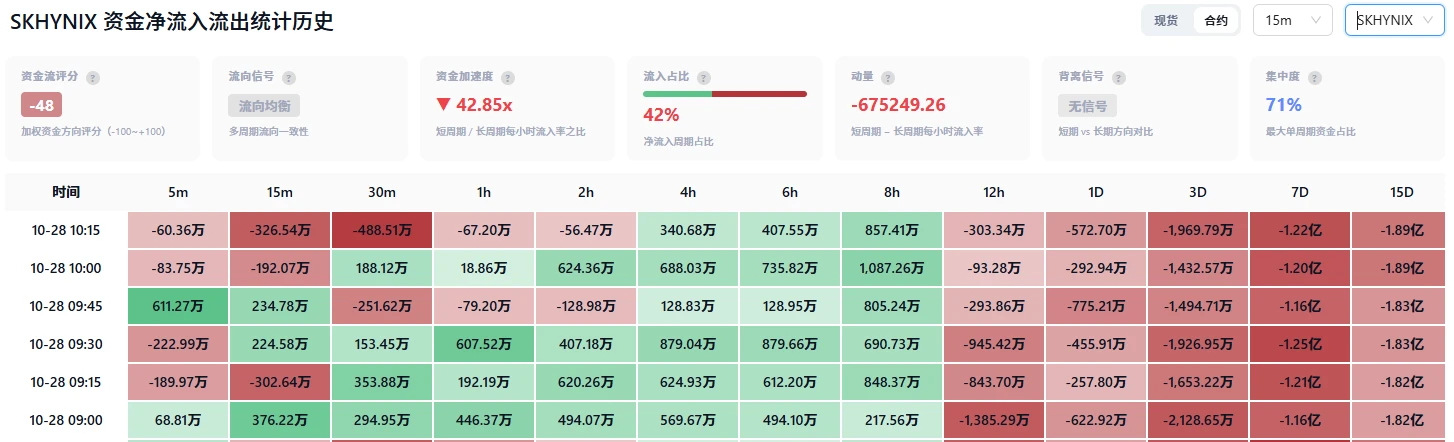Viewport: 1454px width, 442px height.
Task: Click the 71% concentration value
Action: point(1284,105)
